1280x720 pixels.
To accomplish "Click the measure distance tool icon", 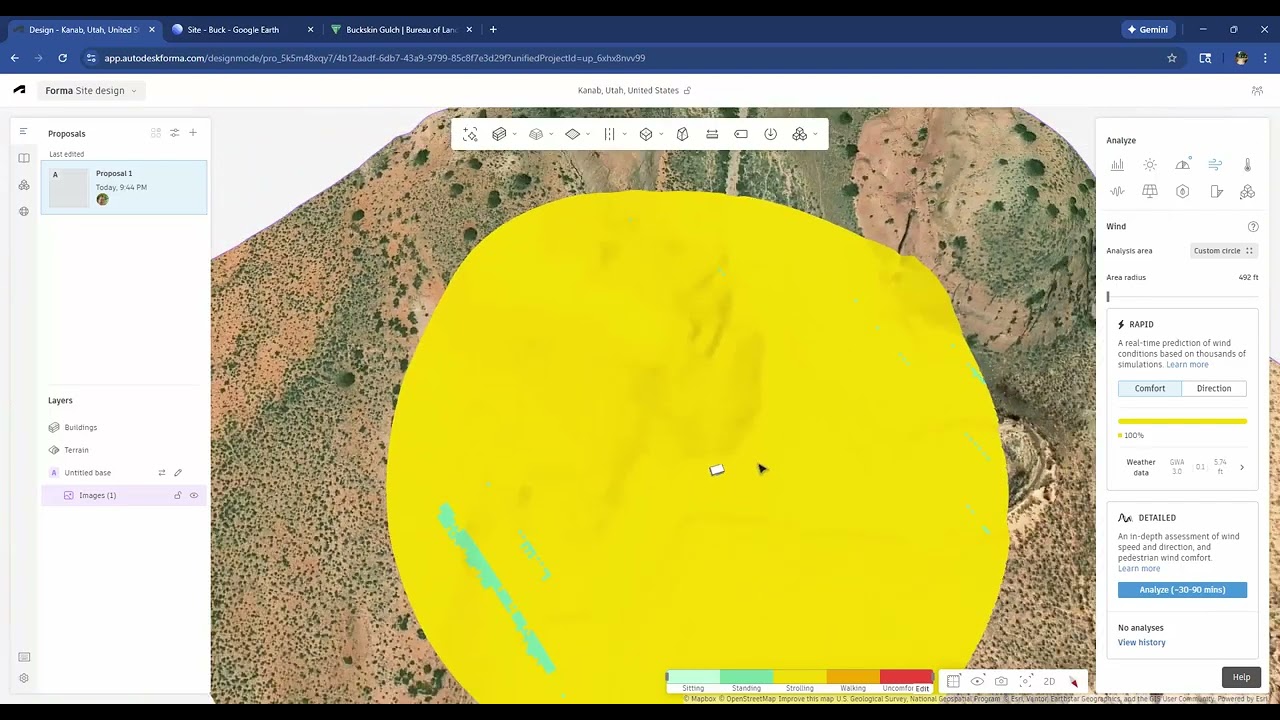I will (712, 134).
